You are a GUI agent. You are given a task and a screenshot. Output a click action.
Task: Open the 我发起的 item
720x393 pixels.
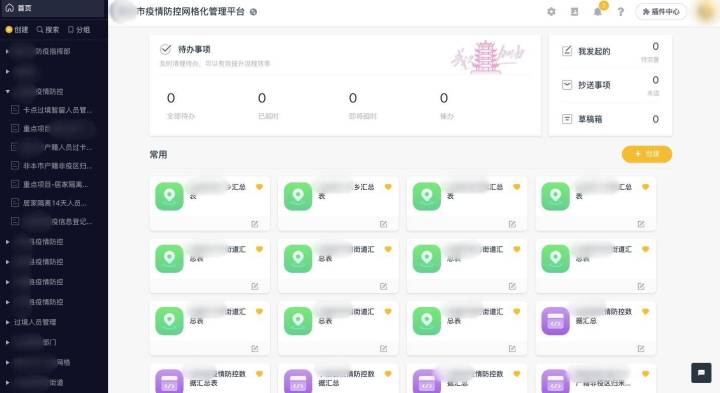[594, 51]
